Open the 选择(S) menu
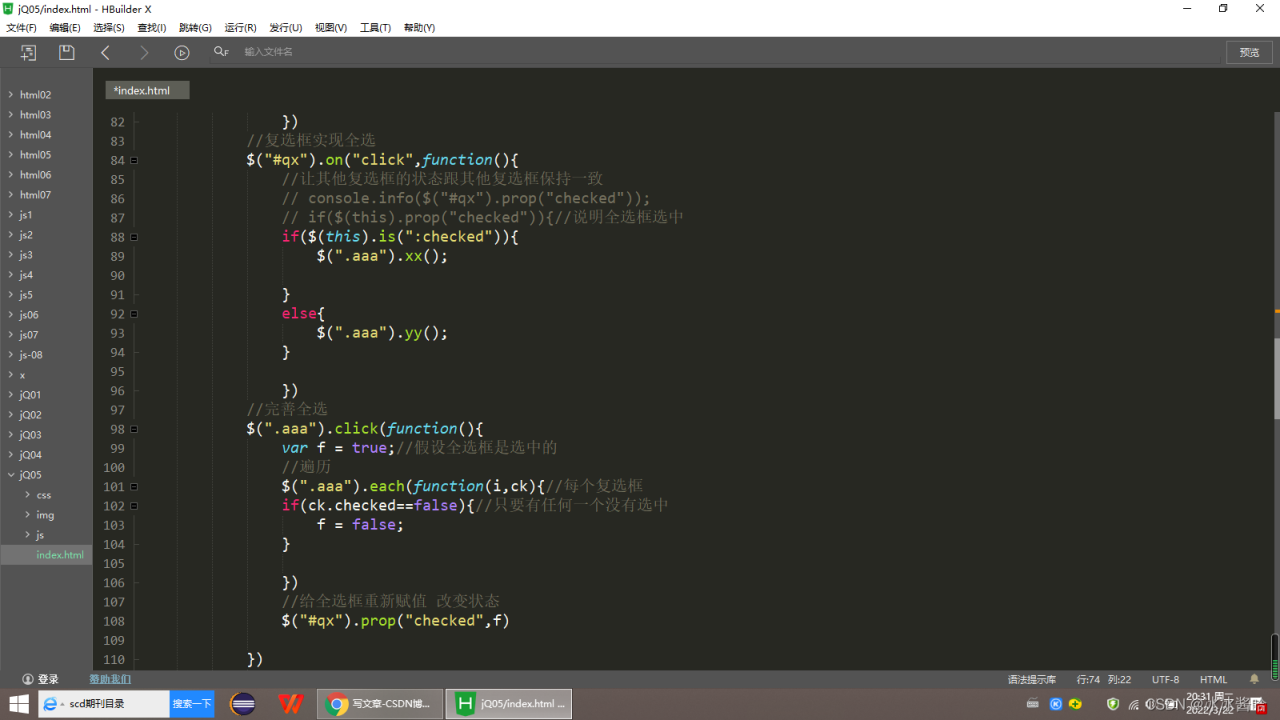 (x=109, y=28)
